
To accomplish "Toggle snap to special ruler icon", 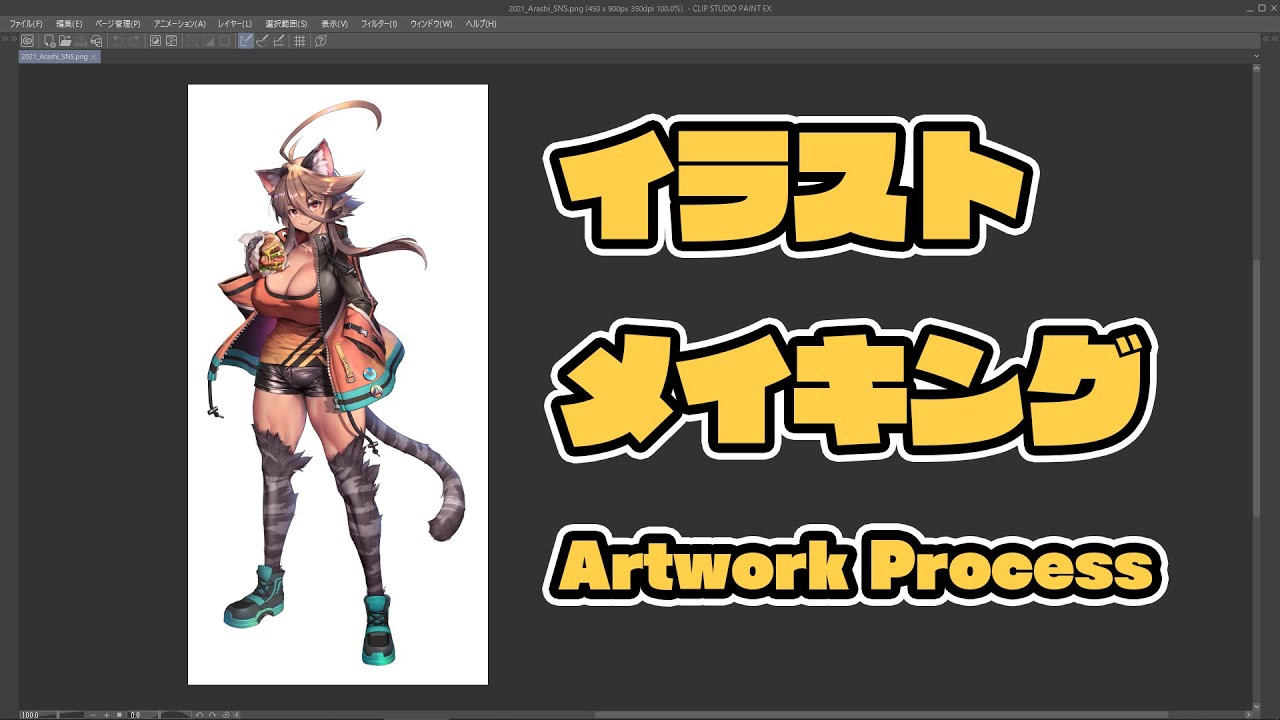I will 262,41.
